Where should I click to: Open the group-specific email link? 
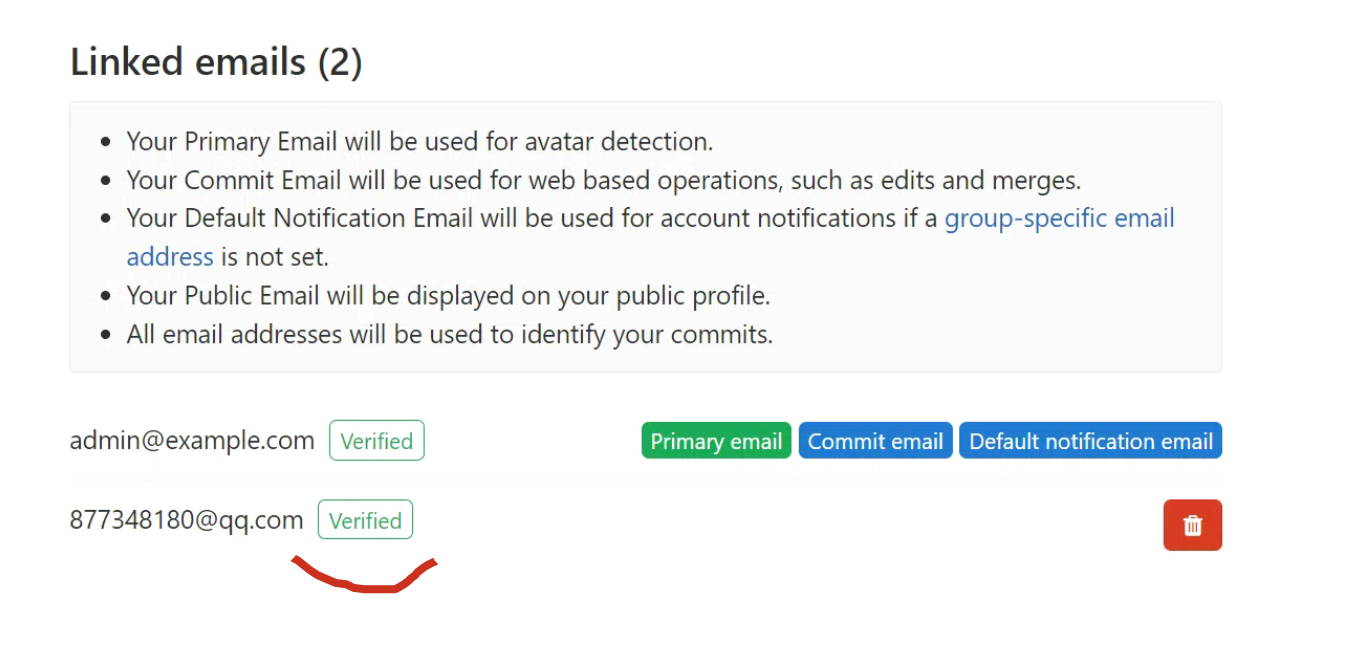1059,218
